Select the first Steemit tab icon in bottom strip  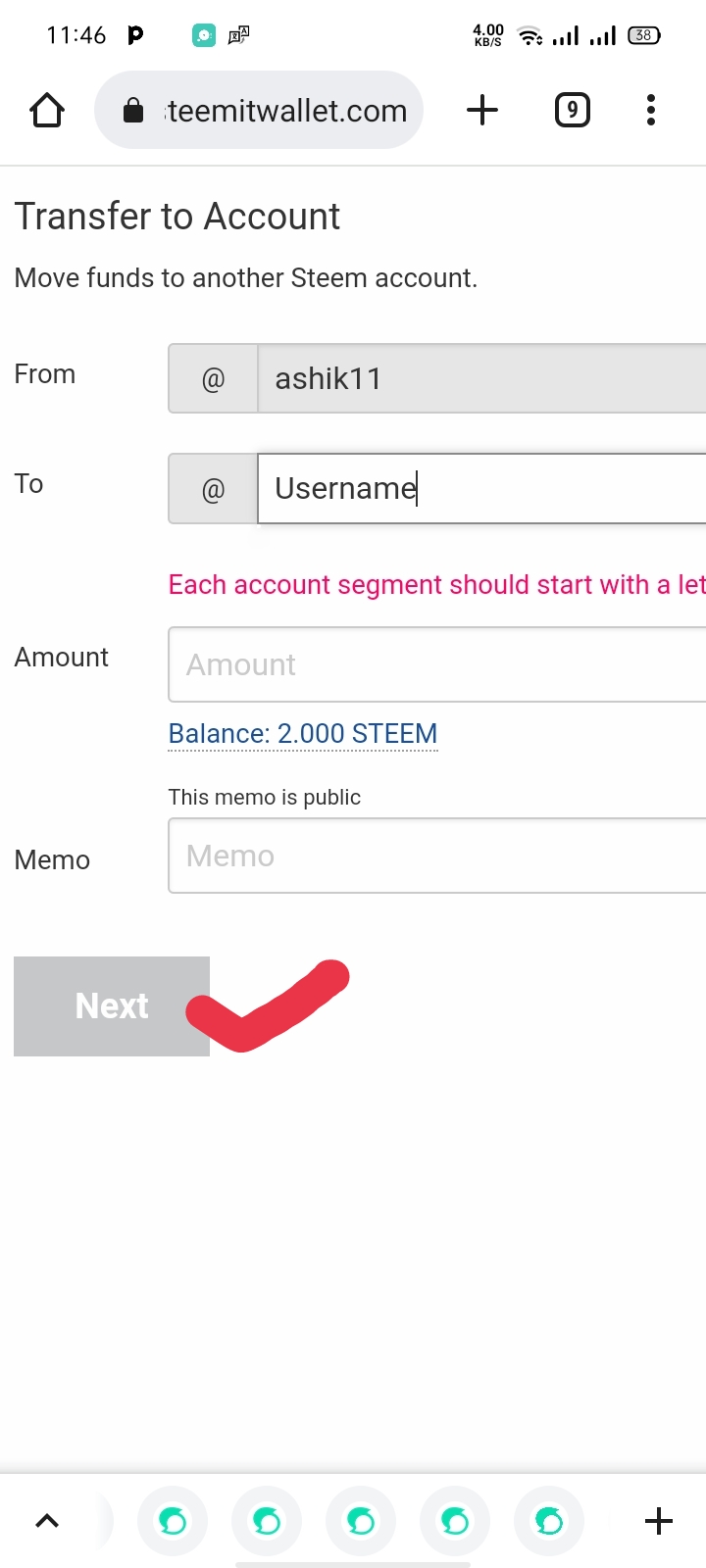click(173, 1521)
